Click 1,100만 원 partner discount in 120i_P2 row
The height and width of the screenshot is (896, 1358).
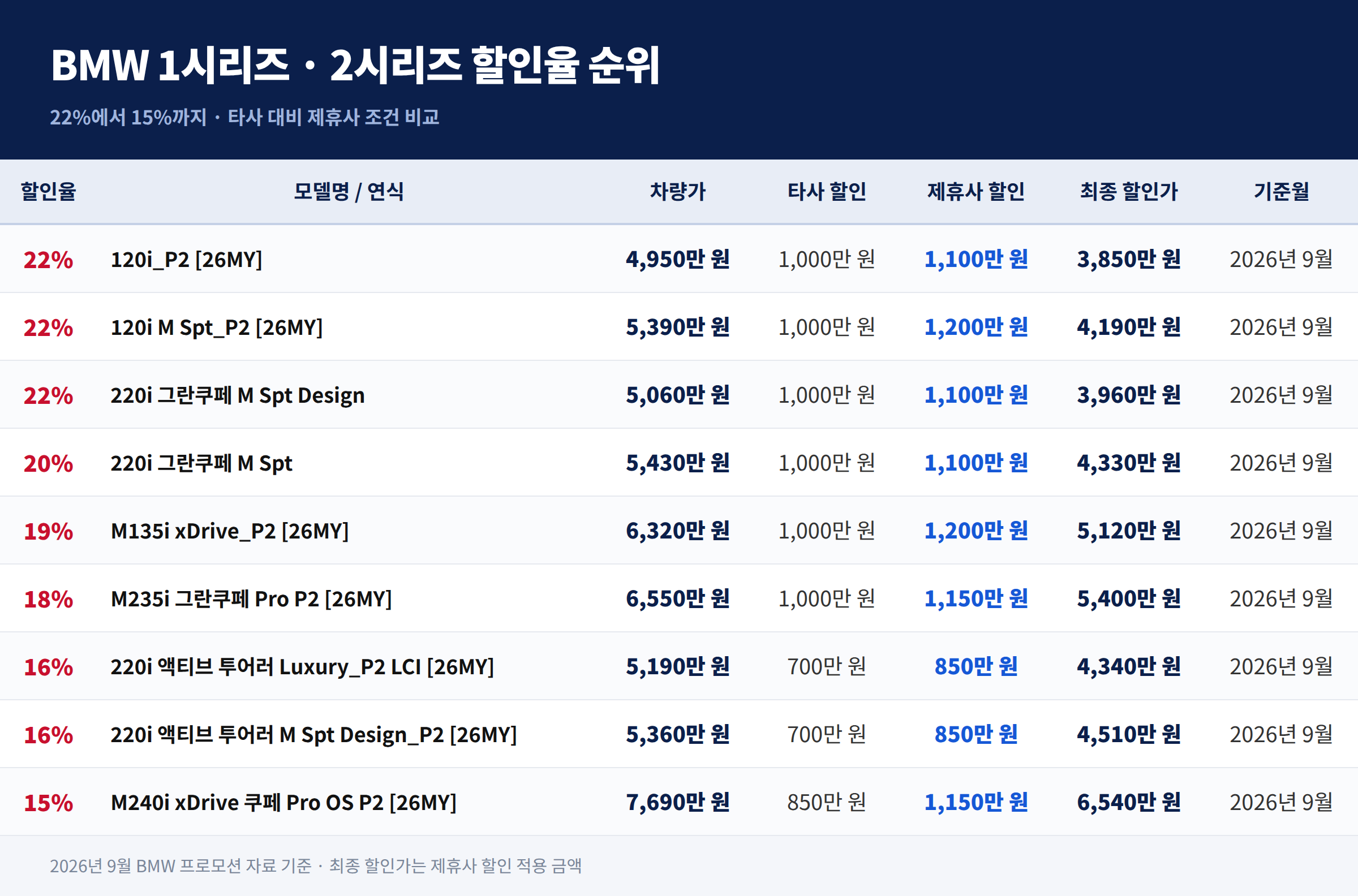coord(975,260)
